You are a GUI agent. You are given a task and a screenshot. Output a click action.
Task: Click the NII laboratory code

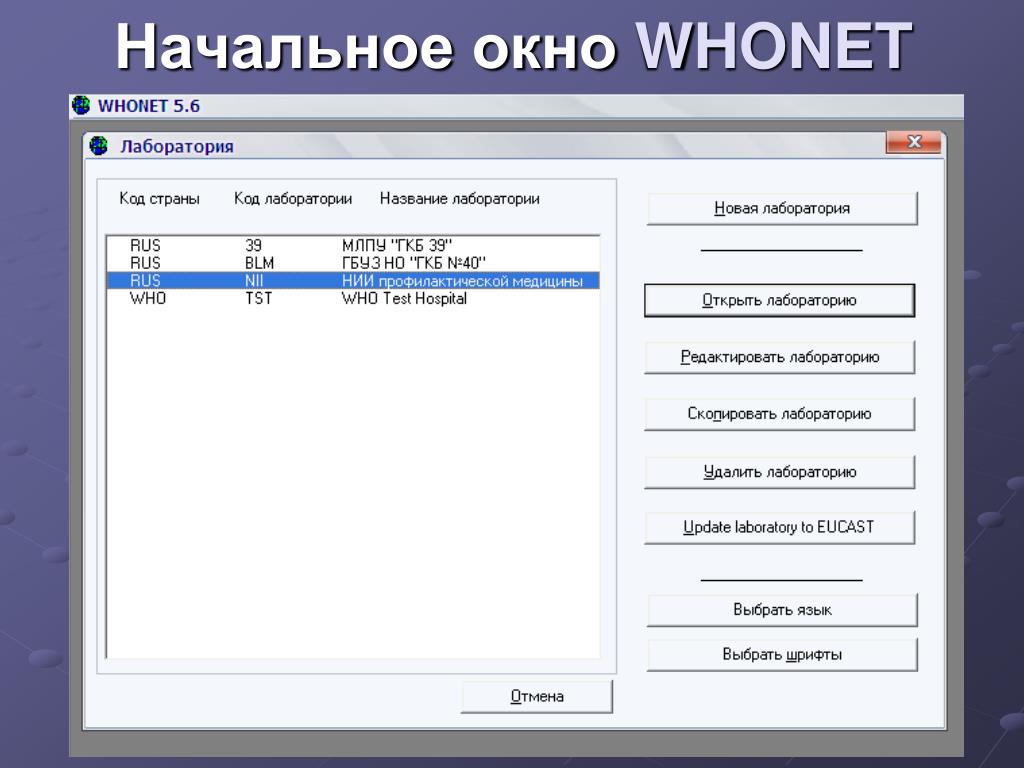click(254, 281)
